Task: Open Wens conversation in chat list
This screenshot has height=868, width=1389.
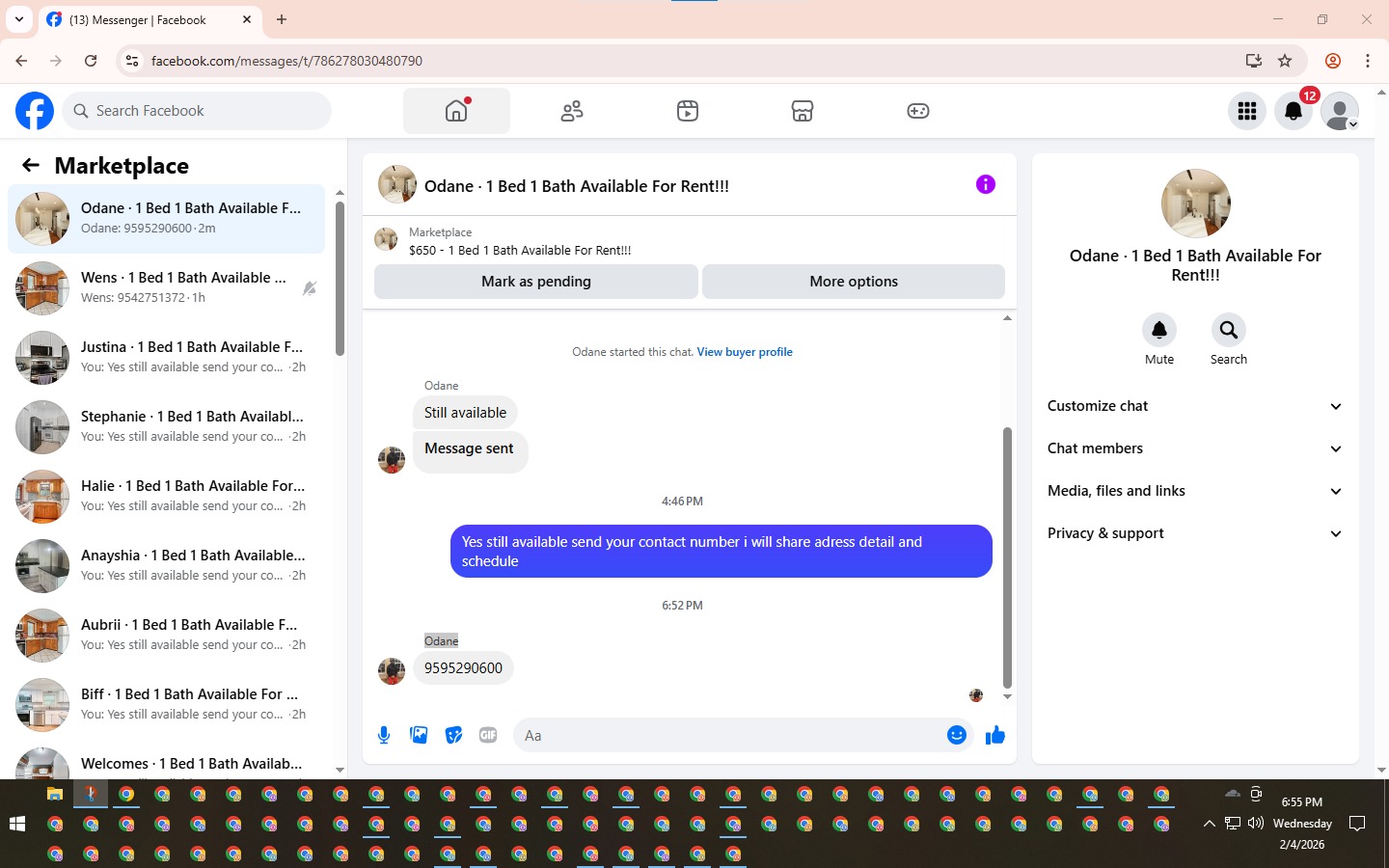Action: [167, 288]
